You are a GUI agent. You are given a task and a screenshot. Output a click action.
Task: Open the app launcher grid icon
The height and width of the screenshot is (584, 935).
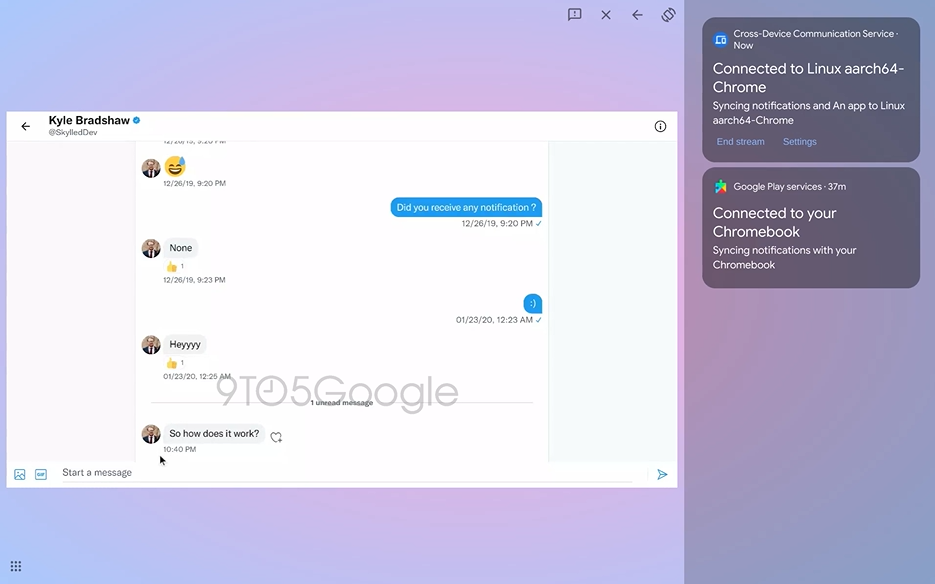pos(16,566)
